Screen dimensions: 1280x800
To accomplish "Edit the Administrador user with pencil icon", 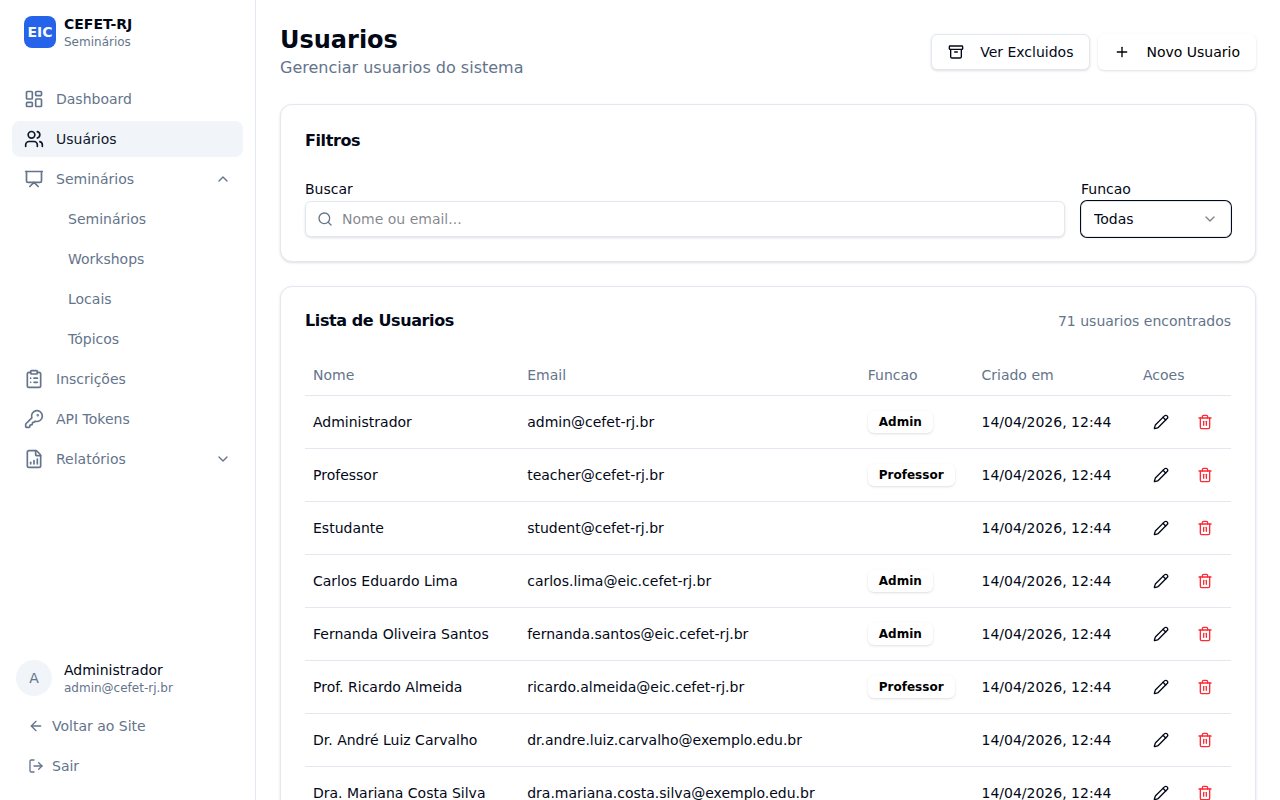I will pyautogui.click(x=1161, y=422).
